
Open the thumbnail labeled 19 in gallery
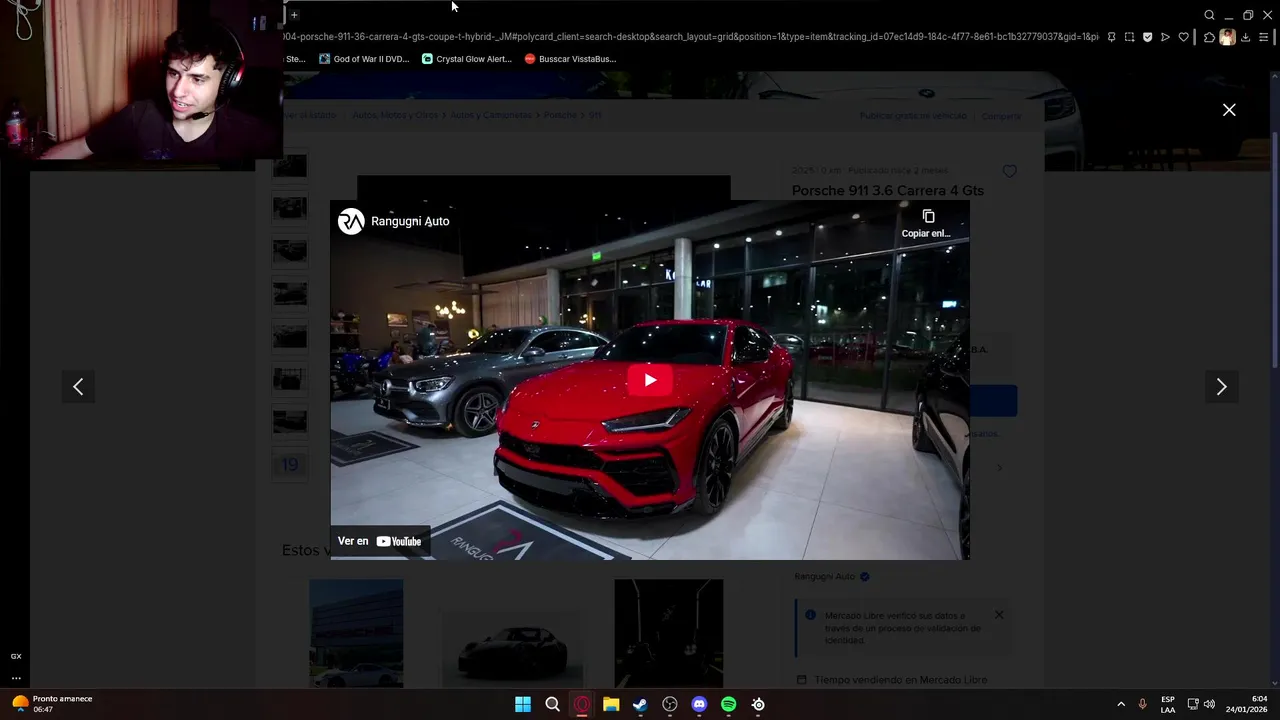290,464
